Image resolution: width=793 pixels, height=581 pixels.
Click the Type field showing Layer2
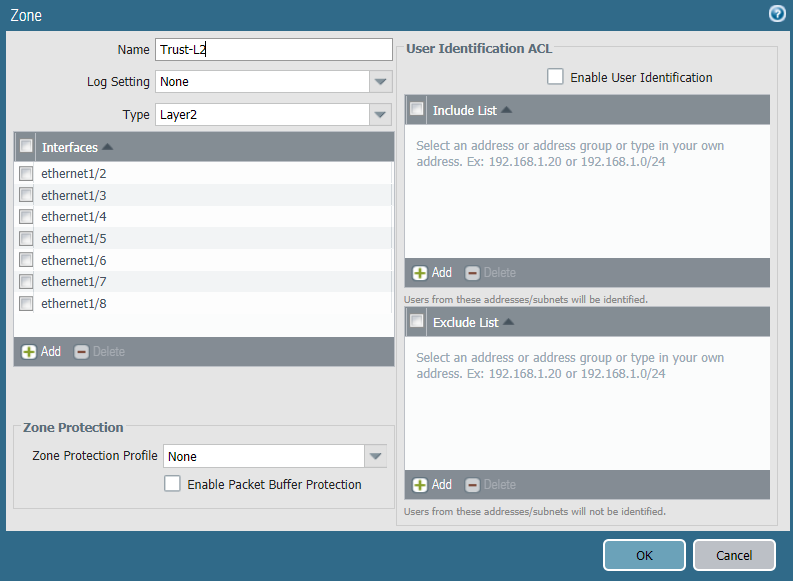[x=262, y=115]
